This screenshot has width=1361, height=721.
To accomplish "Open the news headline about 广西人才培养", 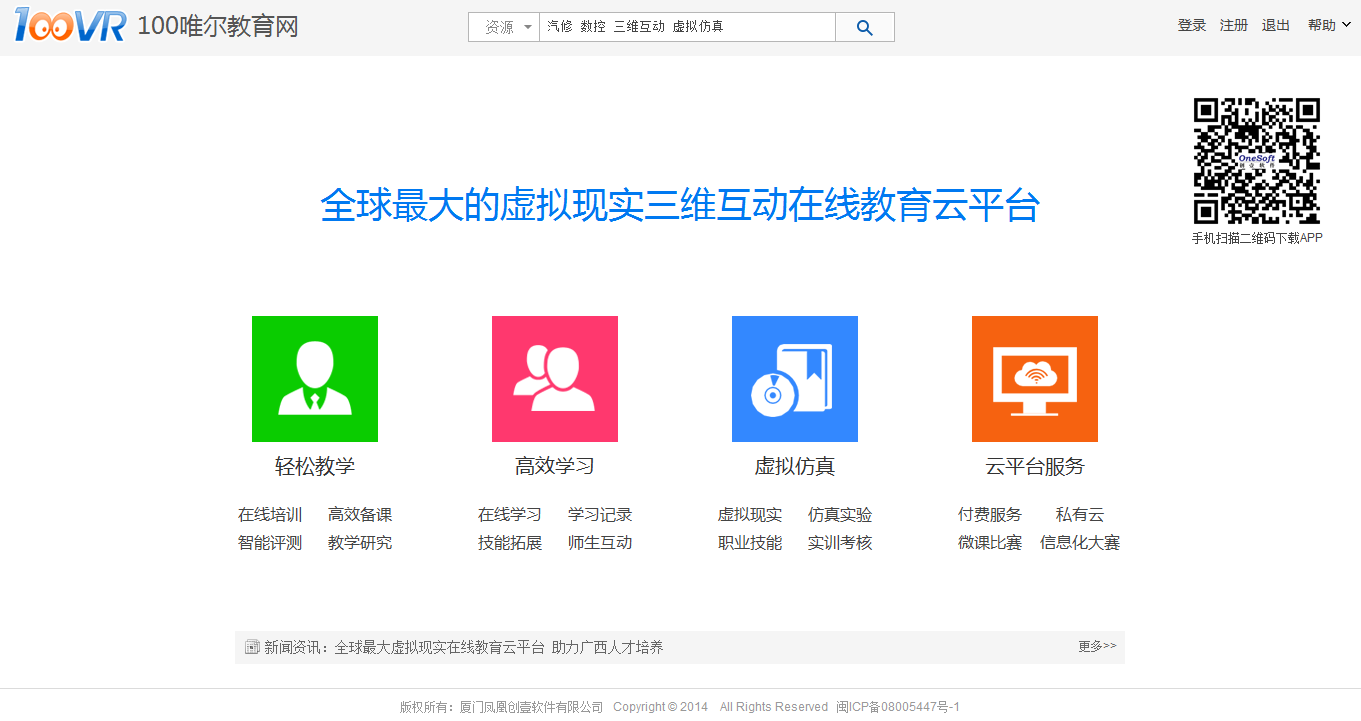I will pyautogui.click(x=498, y=647).
